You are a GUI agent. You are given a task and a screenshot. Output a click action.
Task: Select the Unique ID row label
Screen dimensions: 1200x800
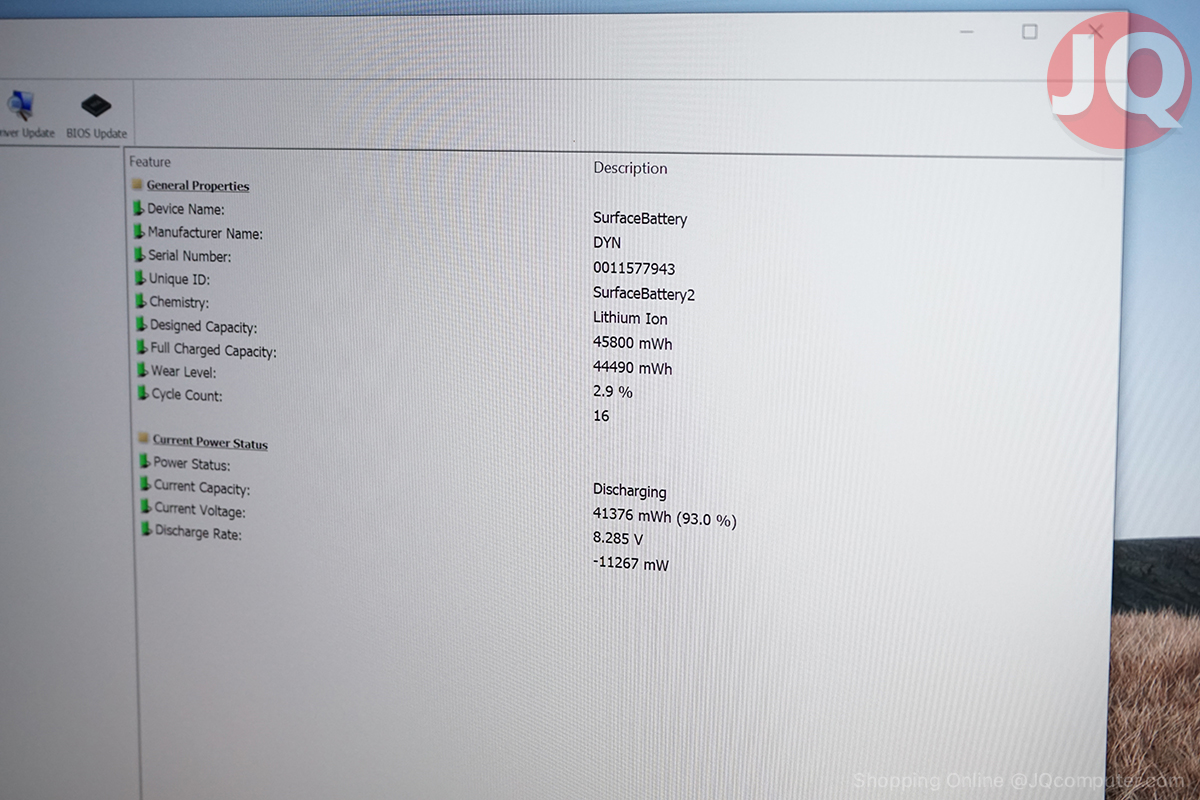[x=180, y=280]
